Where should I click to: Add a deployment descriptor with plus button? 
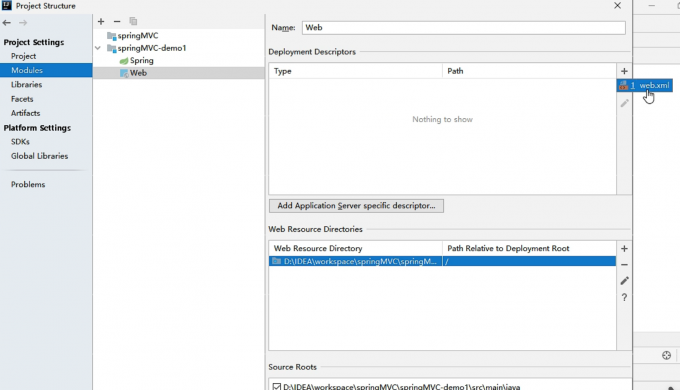pyautogui.click(x=624, y=71)
